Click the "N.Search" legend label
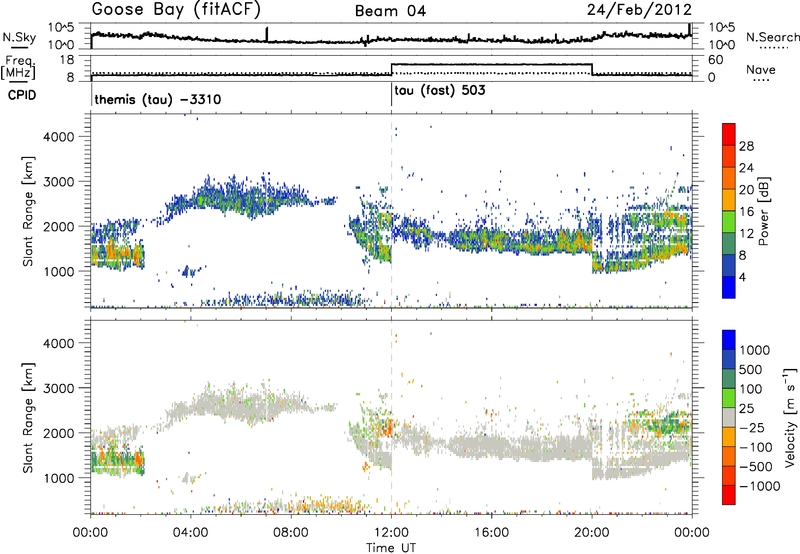The image size is (800, 554). [x=772, y=37]
